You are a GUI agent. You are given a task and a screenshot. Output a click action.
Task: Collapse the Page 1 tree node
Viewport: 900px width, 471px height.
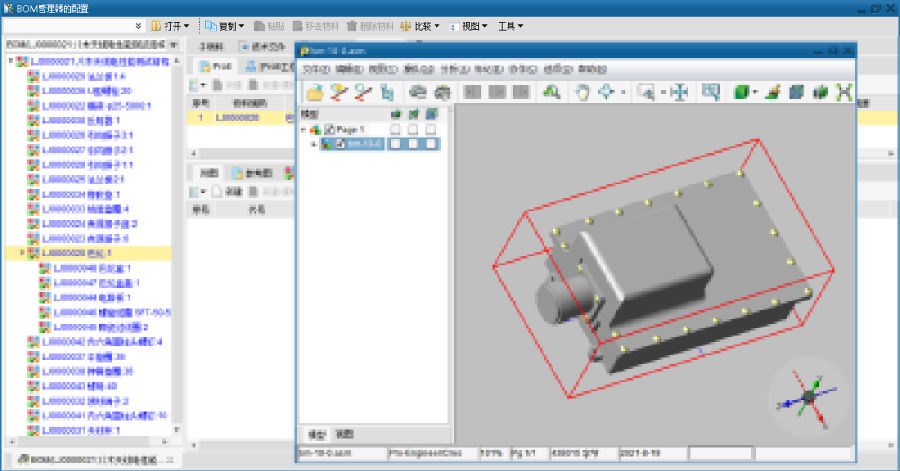pyautogui.click(x=304, y=130)
